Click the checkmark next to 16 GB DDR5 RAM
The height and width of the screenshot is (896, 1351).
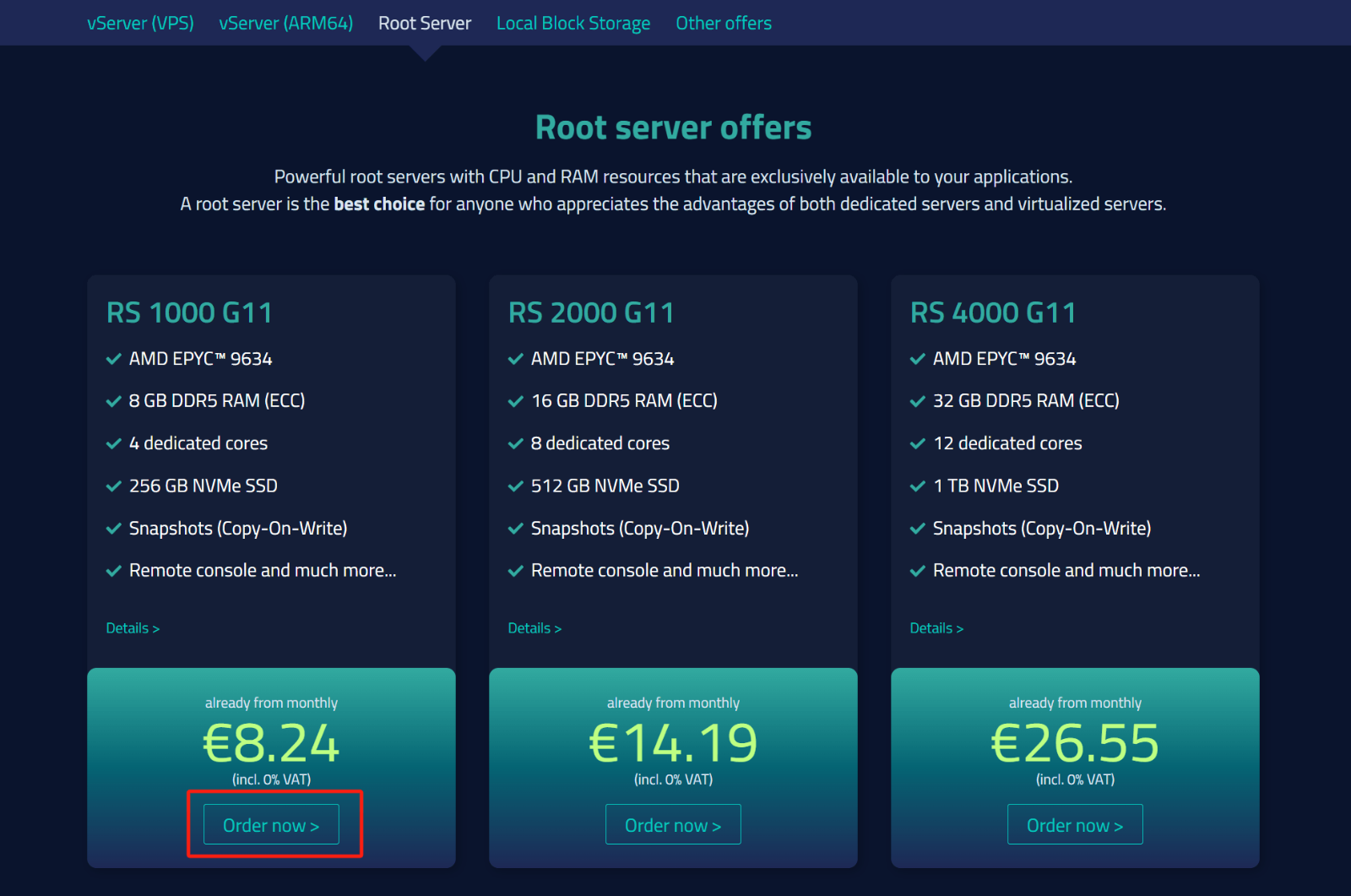pos(516,401)
